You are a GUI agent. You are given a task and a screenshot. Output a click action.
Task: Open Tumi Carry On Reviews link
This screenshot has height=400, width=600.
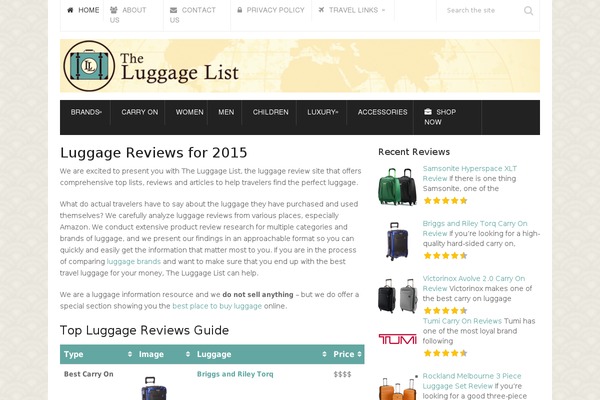(x=462, y=321)
